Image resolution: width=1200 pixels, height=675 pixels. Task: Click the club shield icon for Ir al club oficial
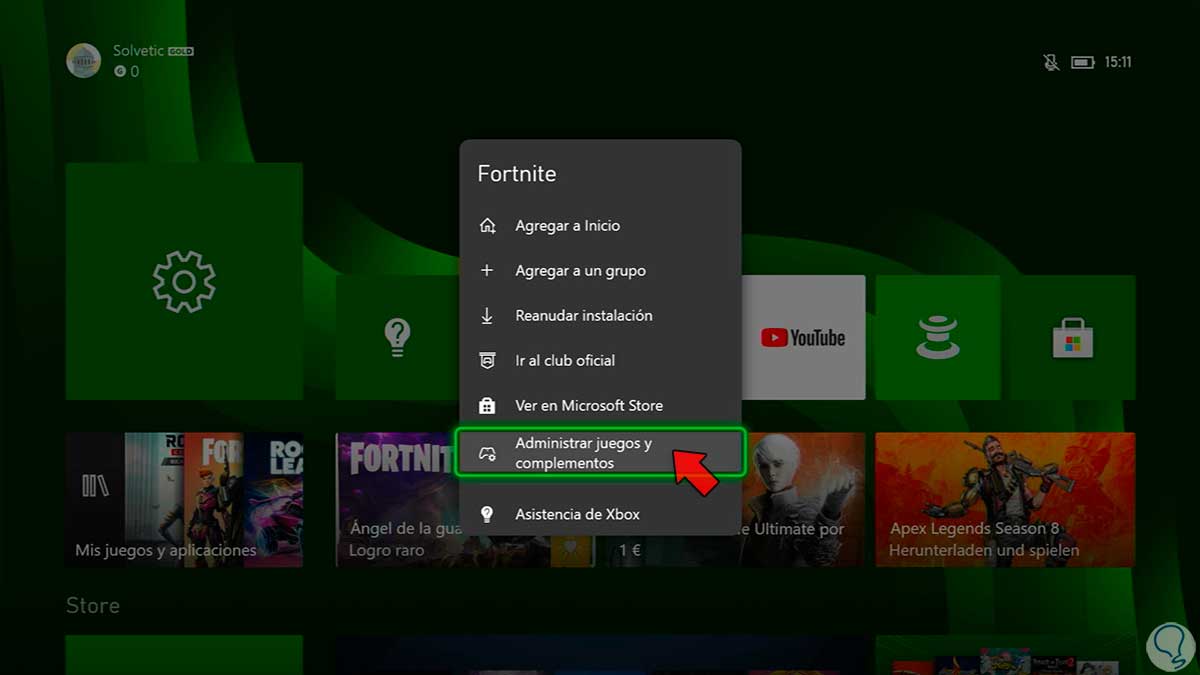pos(487,361)
